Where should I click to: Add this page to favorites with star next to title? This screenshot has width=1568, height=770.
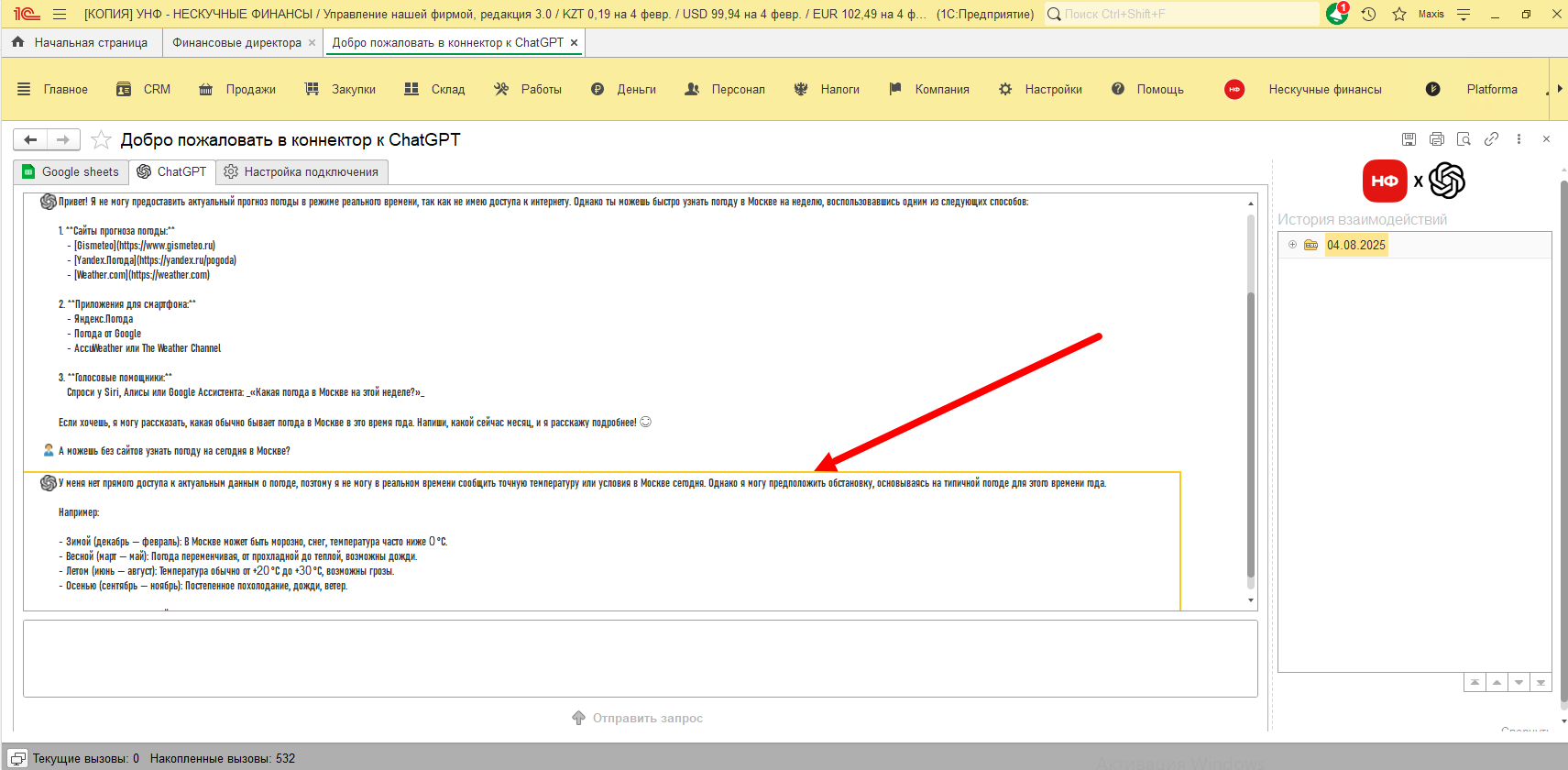(x=101, y=139)
